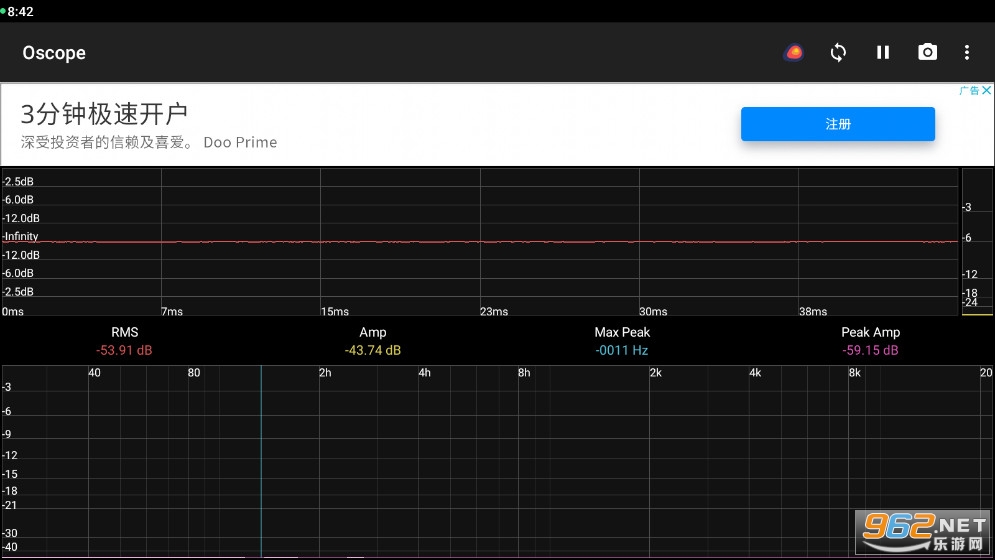Open the 3分钟极速开户 ad headline
The image size is (995, 560).
click(105, 113)
